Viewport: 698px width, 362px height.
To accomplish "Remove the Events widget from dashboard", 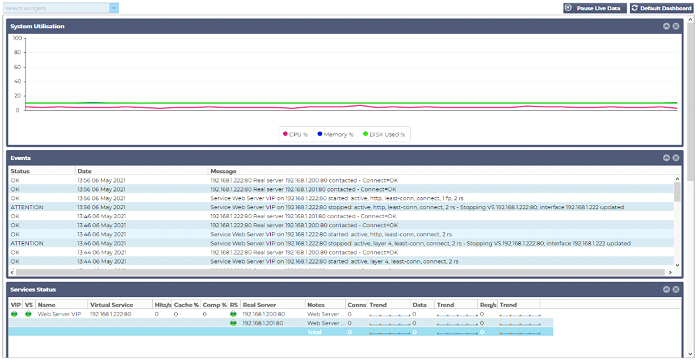I will [676, 158].
